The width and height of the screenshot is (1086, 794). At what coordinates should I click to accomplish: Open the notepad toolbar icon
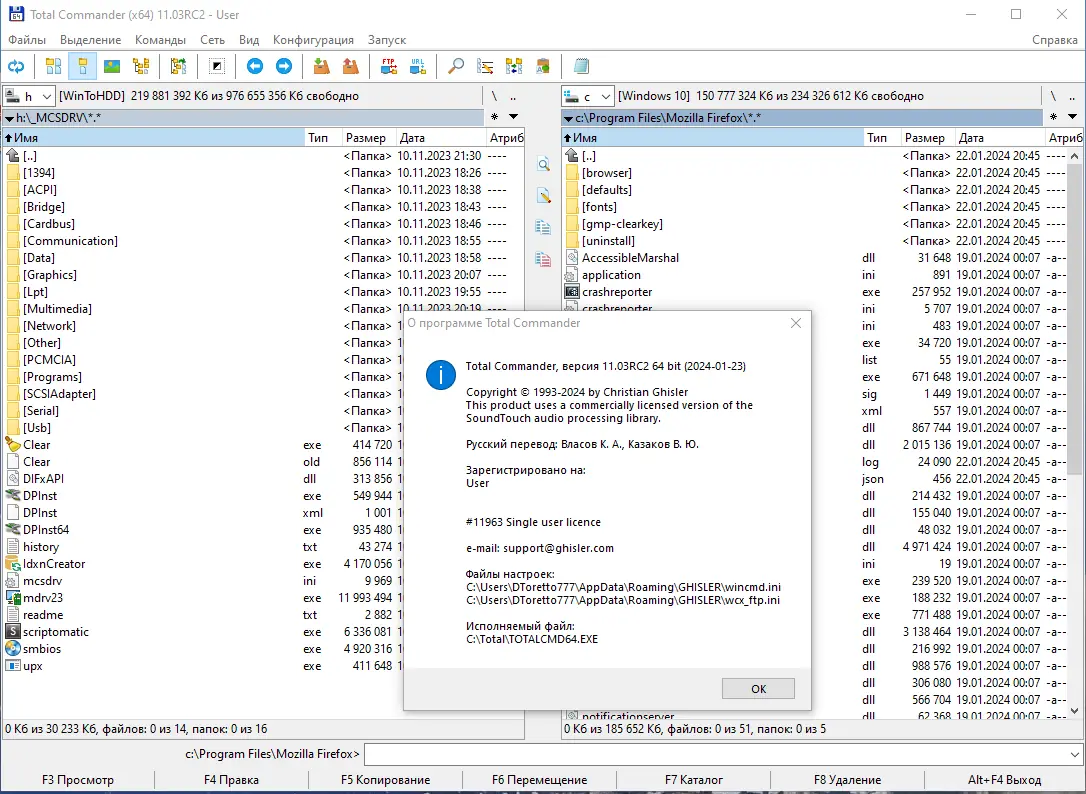click(x=581, y=67)
